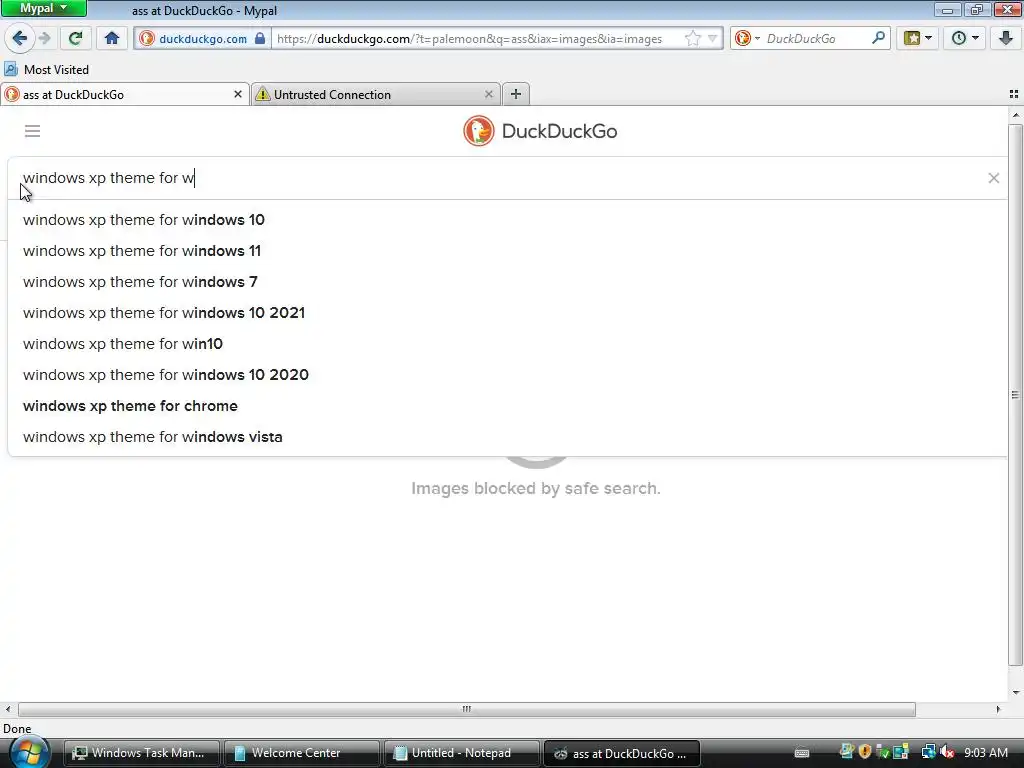Screen dimensions: 1024x768
Task: Select suggestion 'windows xp theme for win10'
Action: (507, 344)
